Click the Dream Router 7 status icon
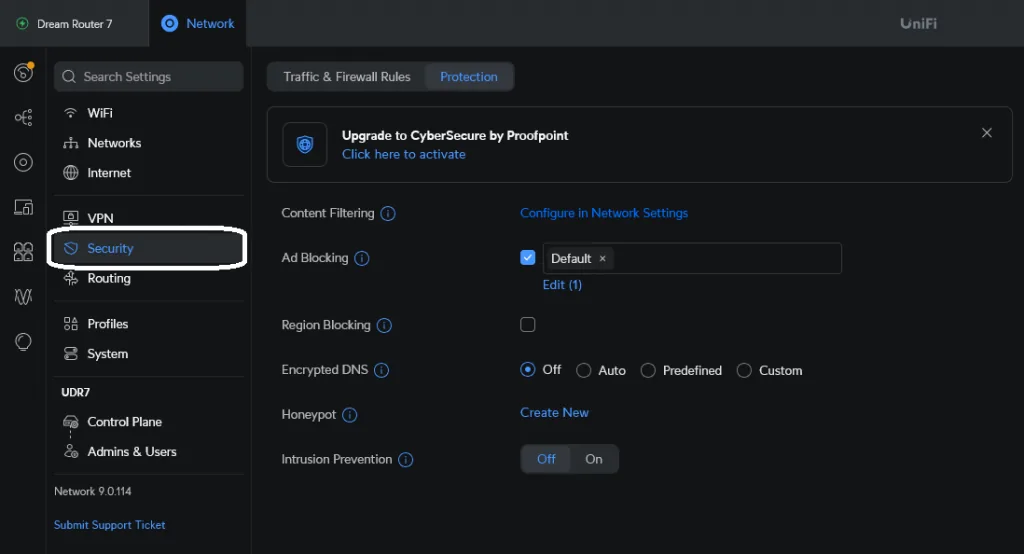The width and height of the screenshot is (1024, 554). pos(22,24)
